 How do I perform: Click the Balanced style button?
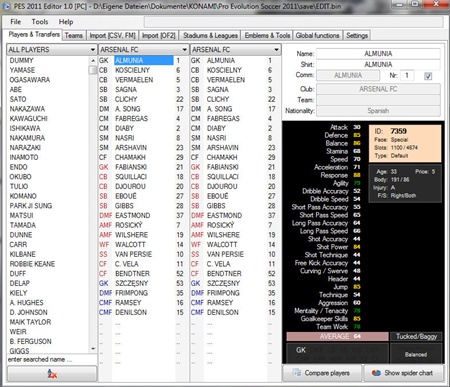point(416,354)
